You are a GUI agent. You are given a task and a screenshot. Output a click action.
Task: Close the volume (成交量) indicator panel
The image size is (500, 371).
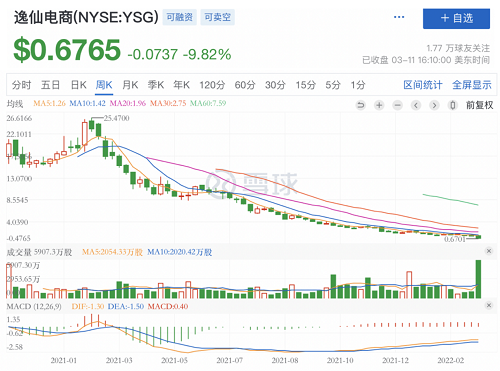(x=489, y=251)
